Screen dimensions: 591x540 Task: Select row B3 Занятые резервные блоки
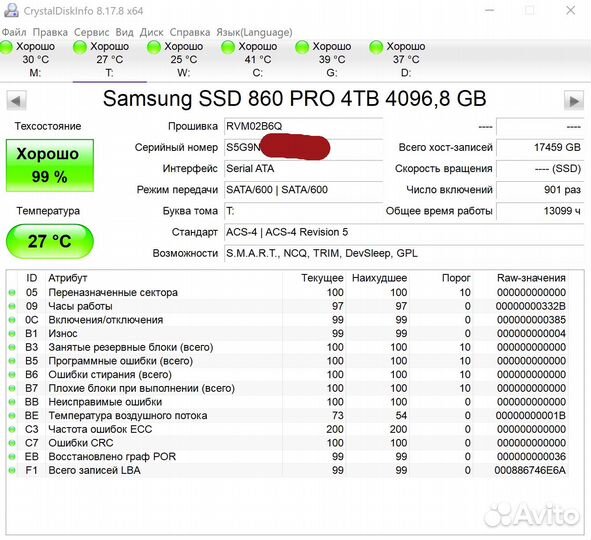click(288, 347)
